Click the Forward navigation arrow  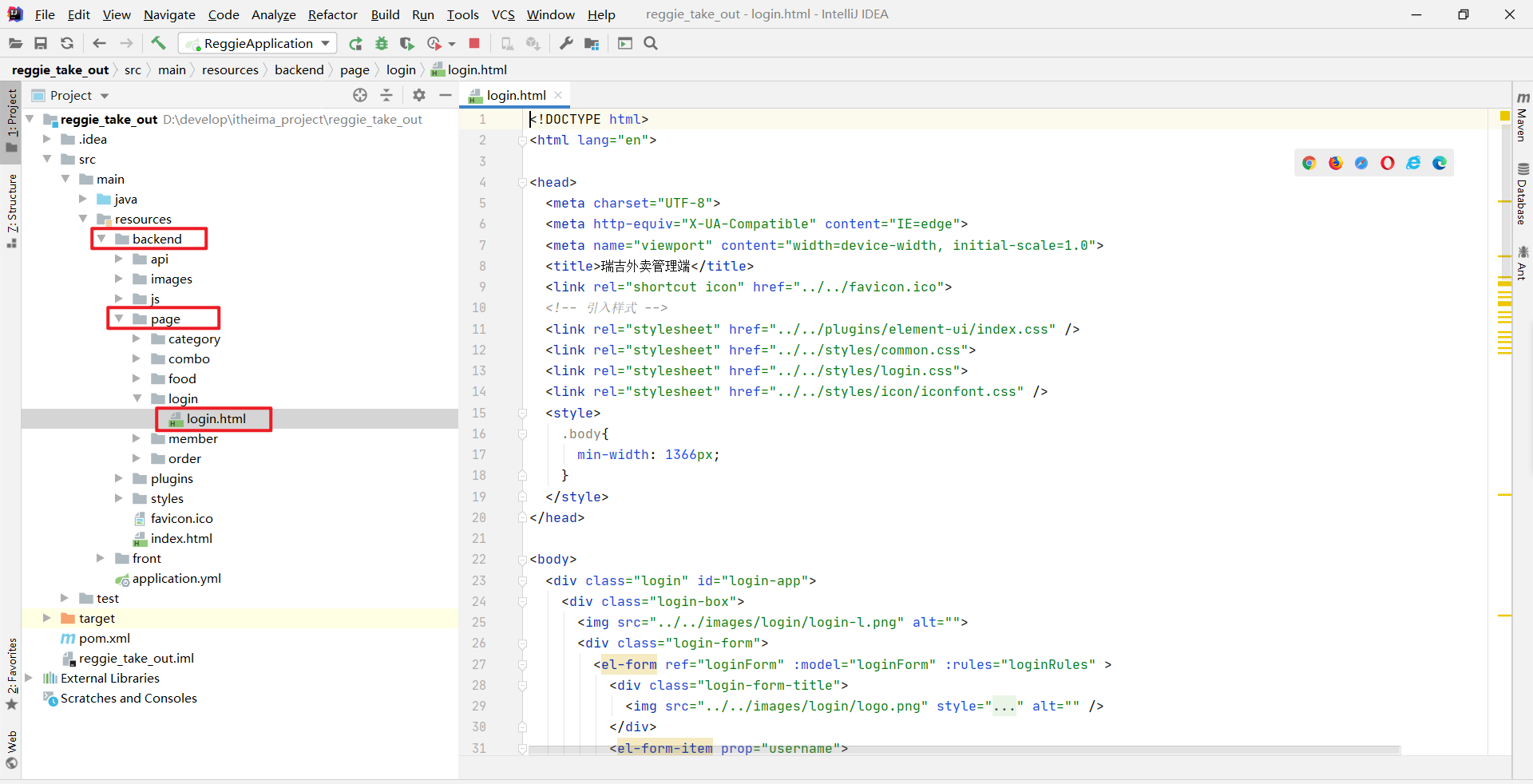[x=126, y=43]
